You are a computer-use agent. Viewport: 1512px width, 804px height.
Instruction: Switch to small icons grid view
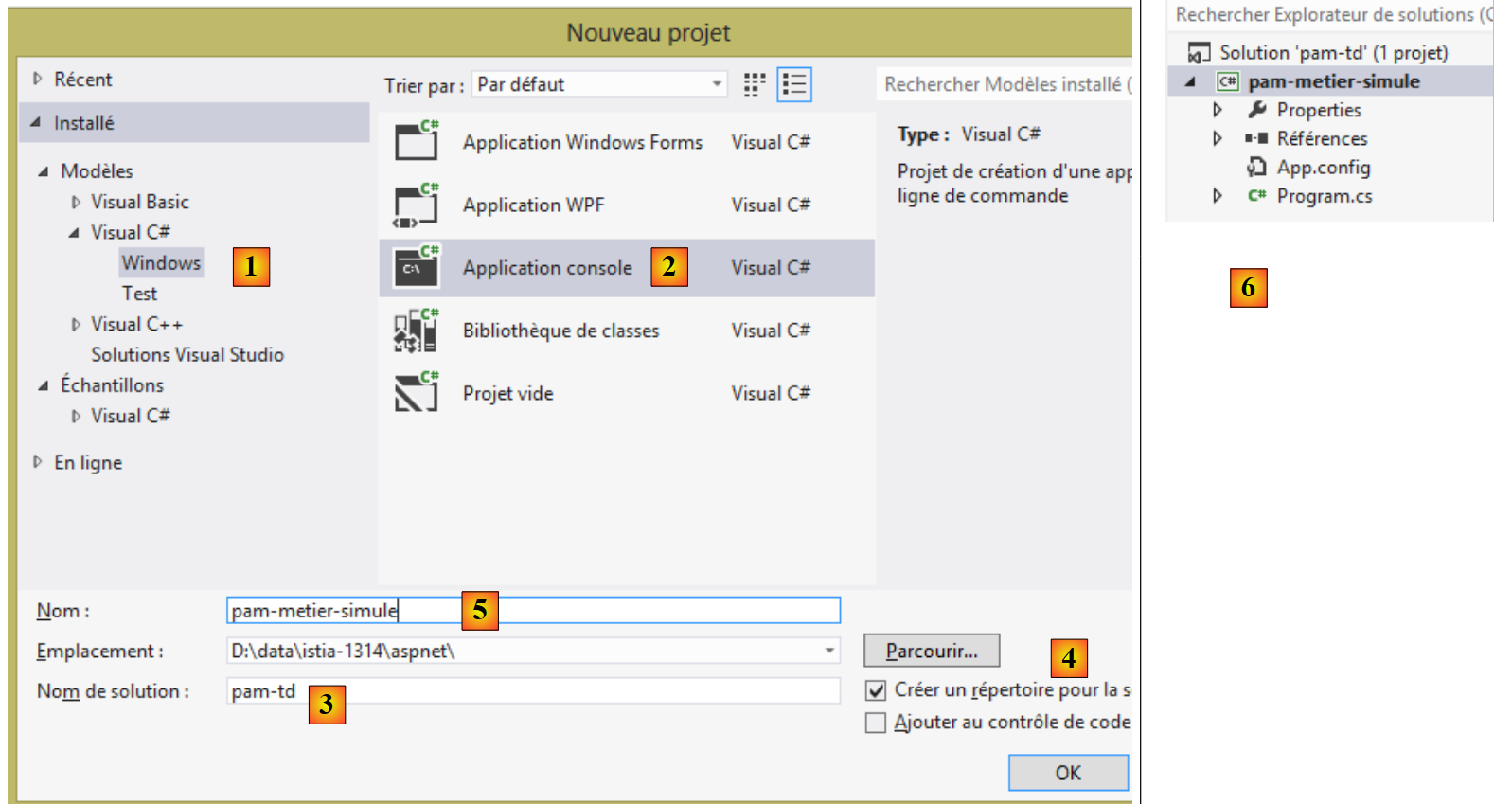pyautogui.click(x=754, y=85)
